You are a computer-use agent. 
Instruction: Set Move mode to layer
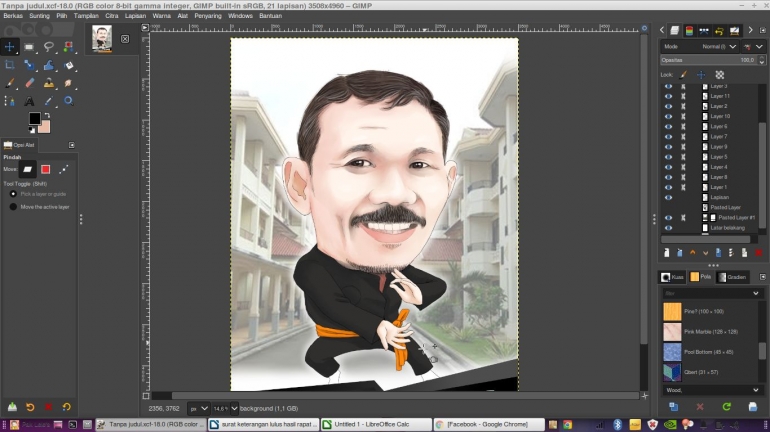pyautogui.click(x=28, y=169)
